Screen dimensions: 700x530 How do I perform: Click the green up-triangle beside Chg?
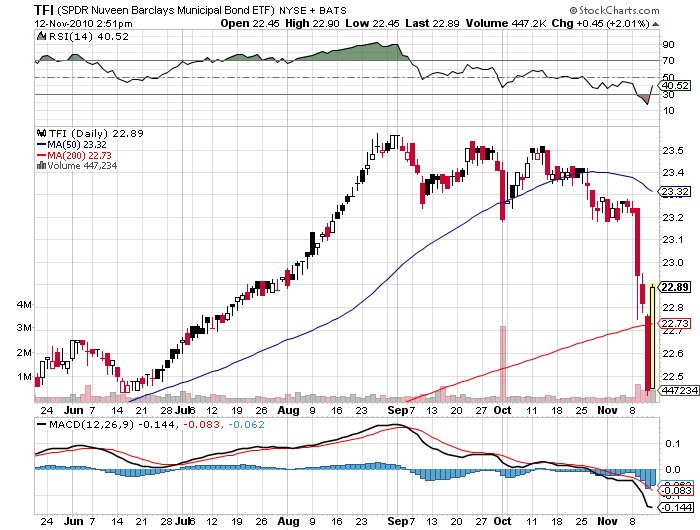655,24
